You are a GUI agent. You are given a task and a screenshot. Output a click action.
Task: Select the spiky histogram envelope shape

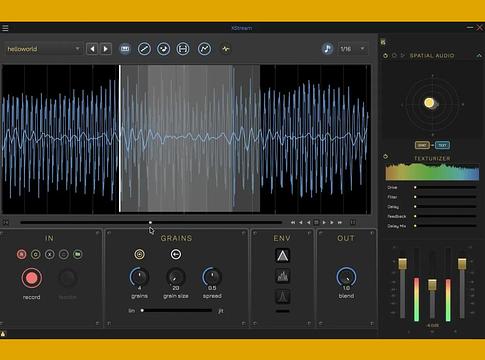(x=282, y=276)
